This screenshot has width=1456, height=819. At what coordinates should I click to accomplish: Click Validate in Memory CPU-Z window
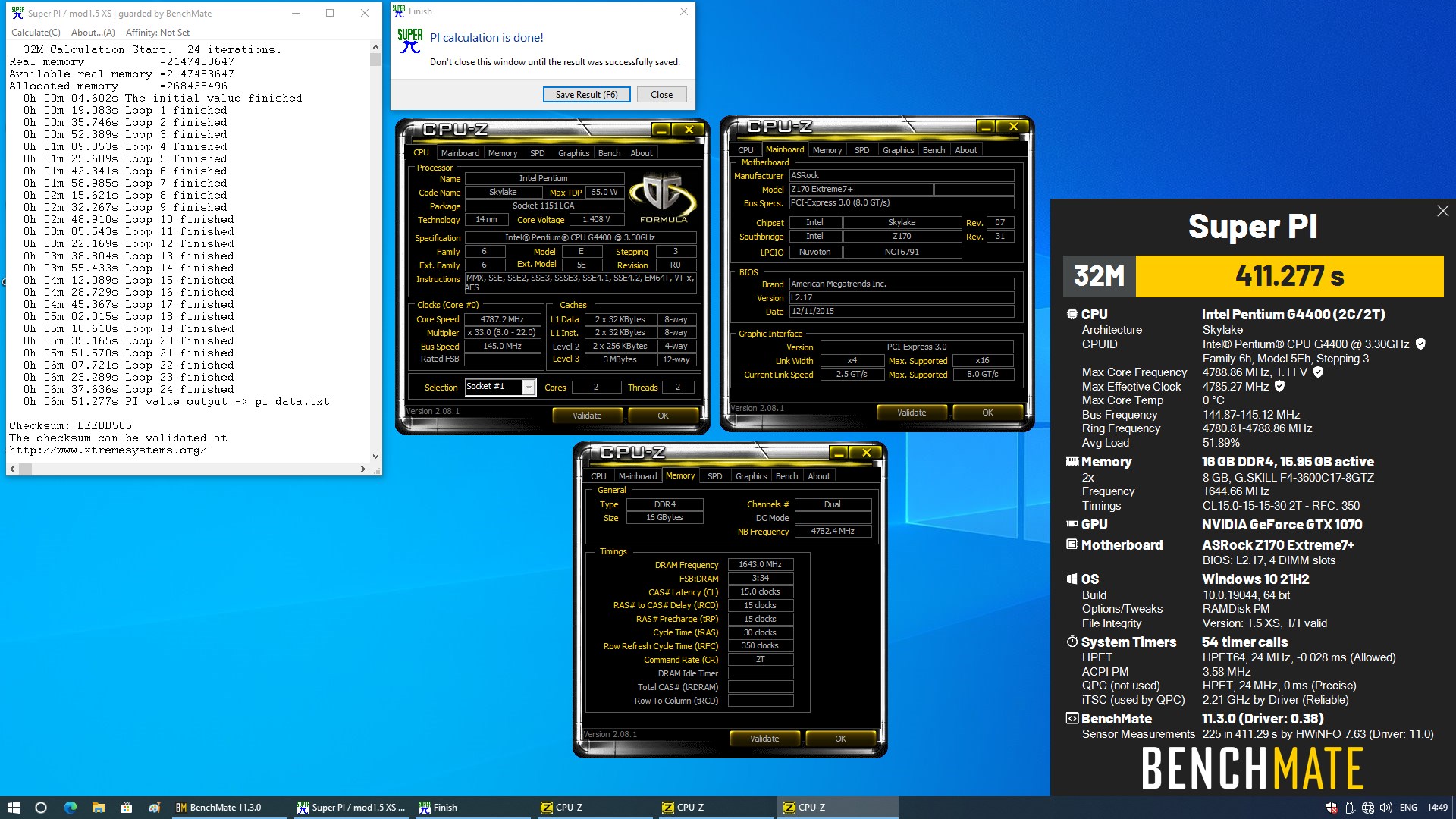pos(764,739)
